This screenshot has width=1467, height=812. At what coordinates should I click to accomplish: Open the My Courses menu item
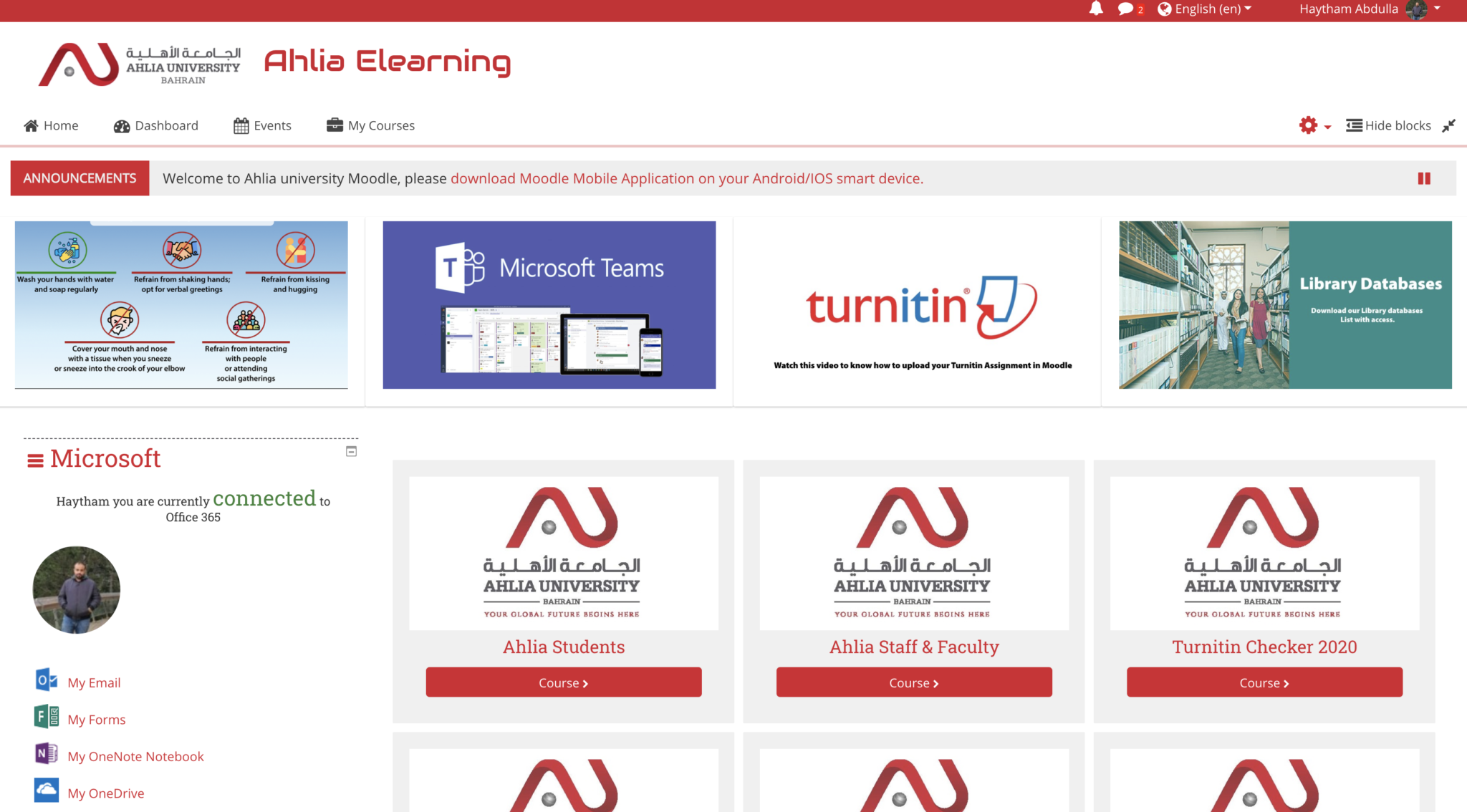coord(370,125)
